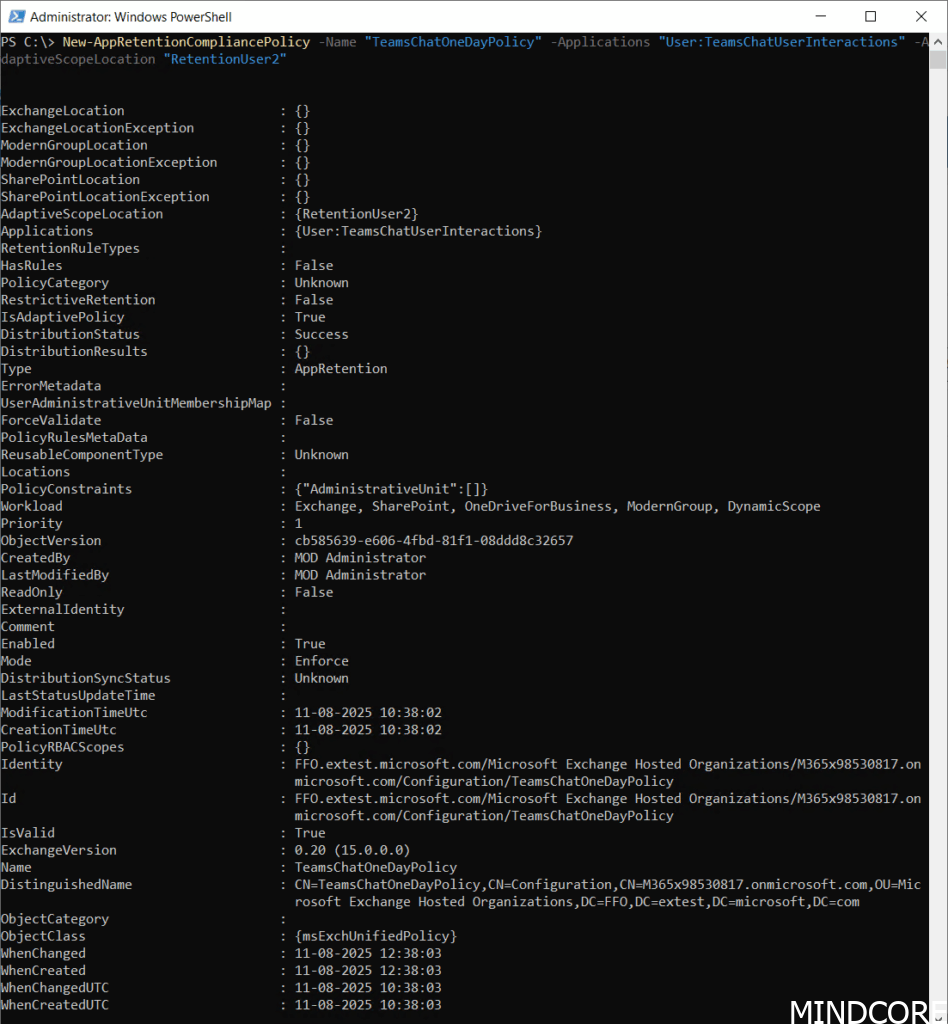Image resolution: width=948 pixels, height=1024 pixels.
Task: Click the -Applications parameter in the command
Action: coord(599,42)
